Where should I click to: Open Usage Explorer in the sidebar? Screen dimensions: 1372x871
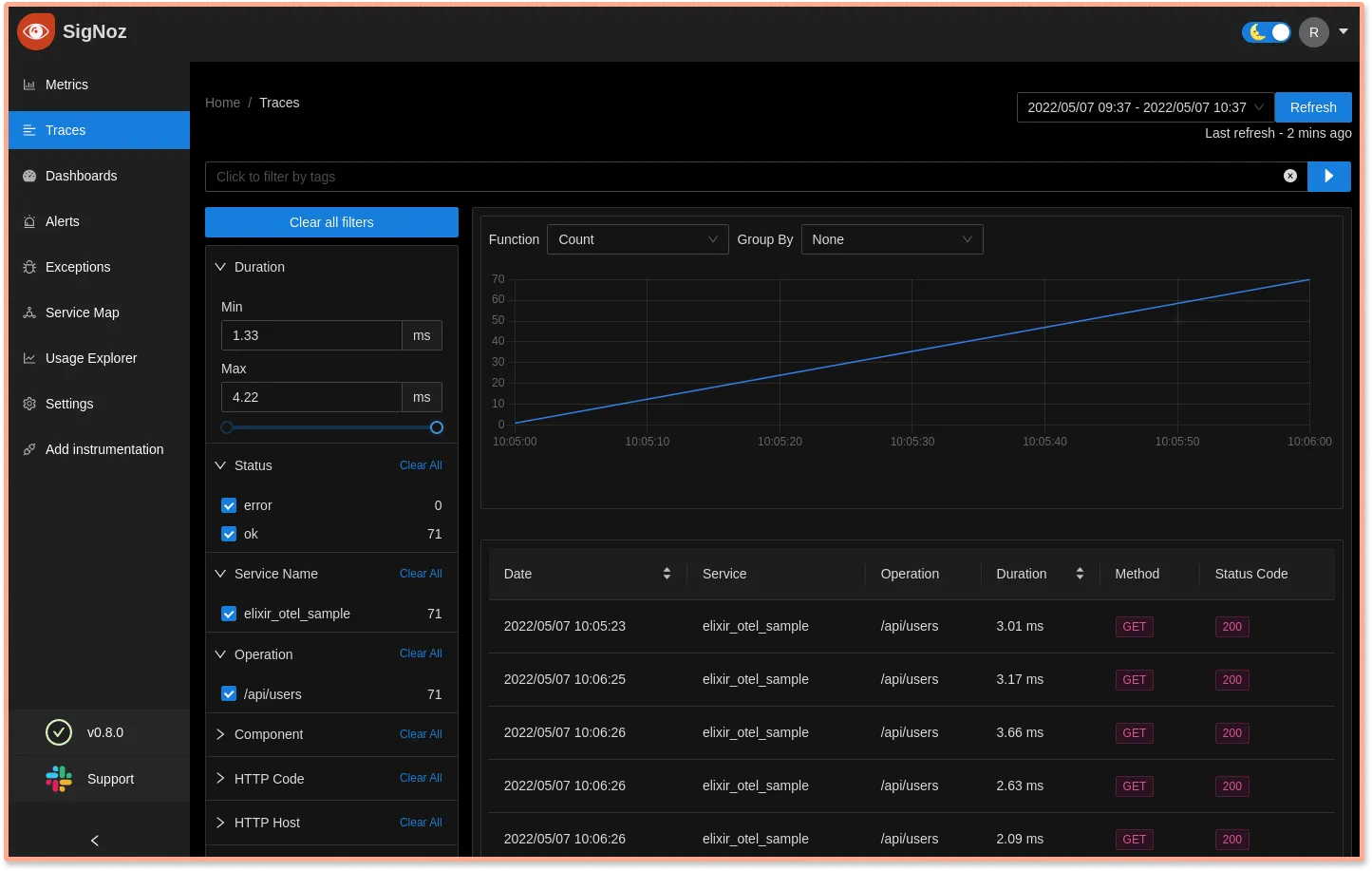click(x=99, y=358)
